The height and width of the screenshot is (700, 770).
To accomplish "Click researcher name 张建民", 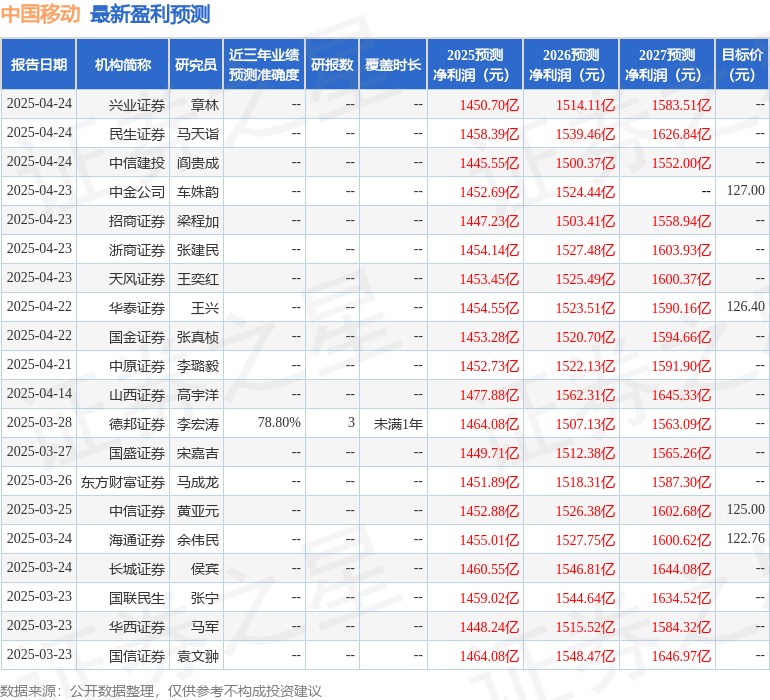I will tap(198, 250).
